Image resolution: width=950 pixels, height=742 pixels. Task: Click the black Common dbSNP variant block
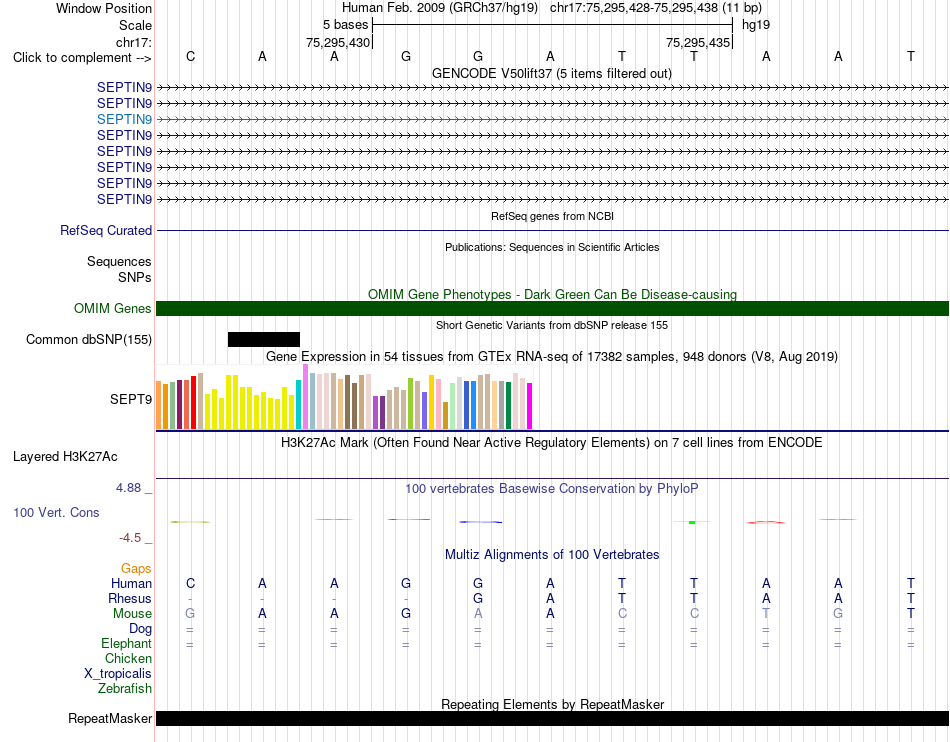(264, 339)
